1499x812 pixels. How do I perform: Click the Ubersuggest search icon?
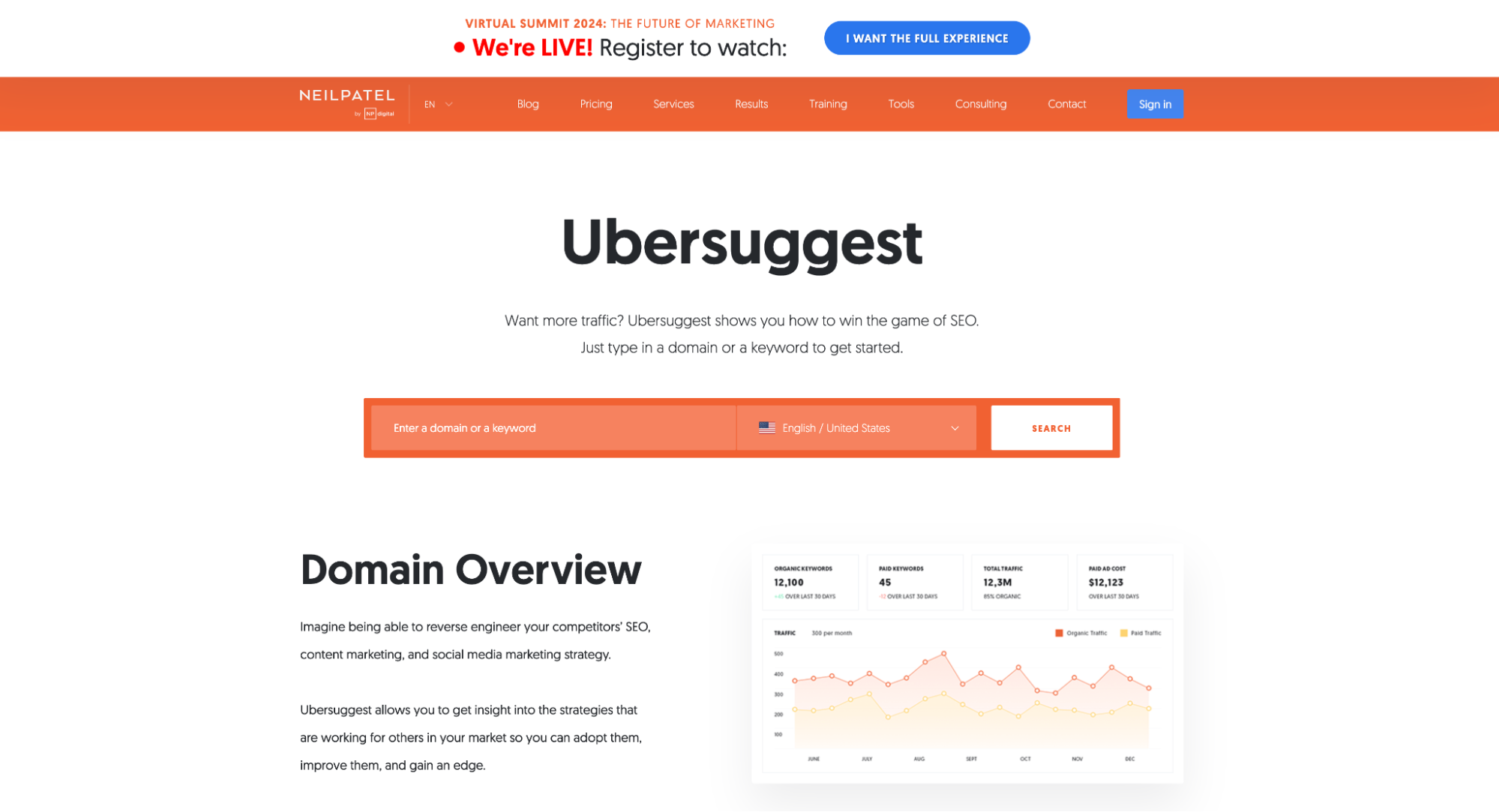pos(1051,428)
